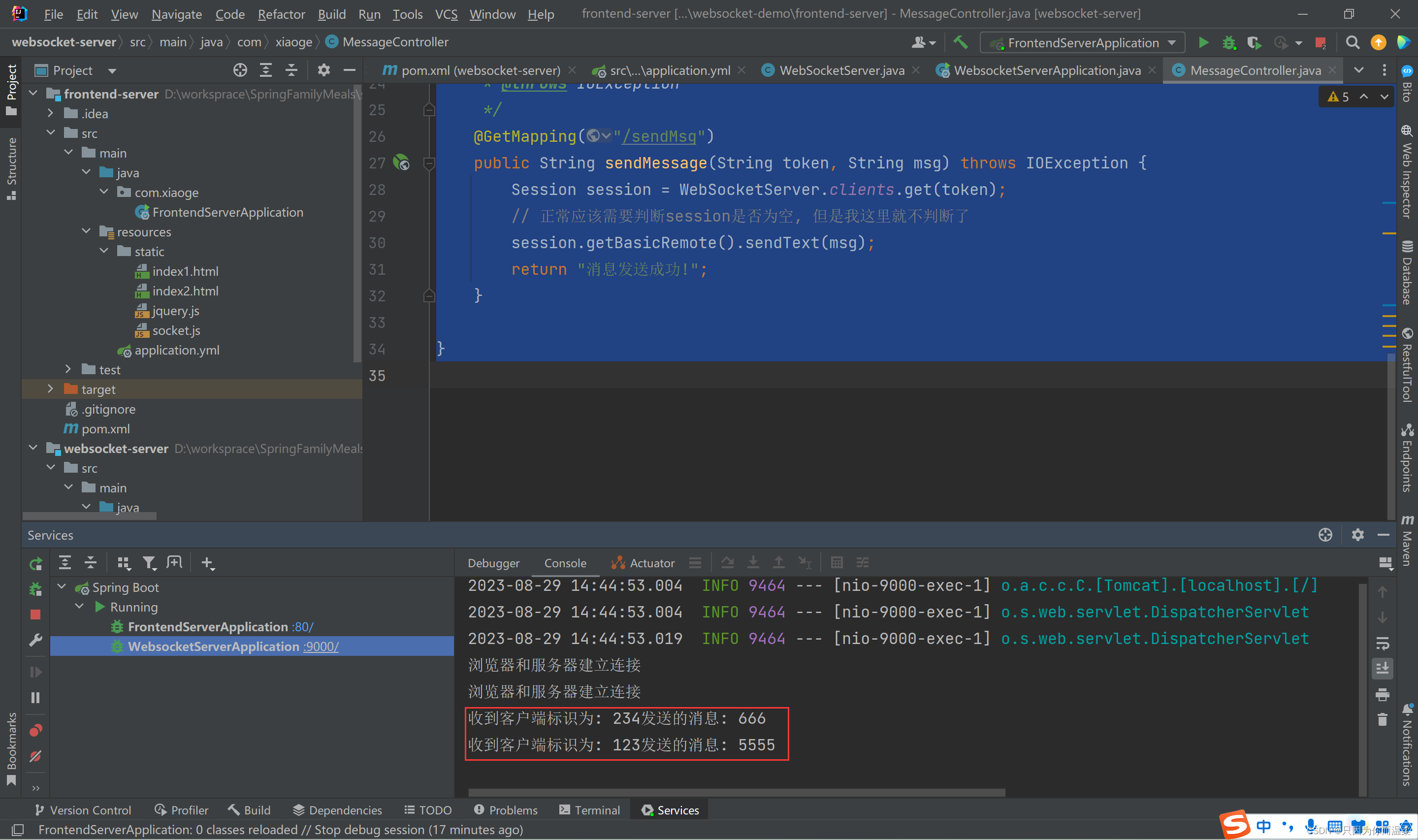The image size is (1418, 840).
Task: Open the Refactor menu
Action: click(x=281, y=14)
